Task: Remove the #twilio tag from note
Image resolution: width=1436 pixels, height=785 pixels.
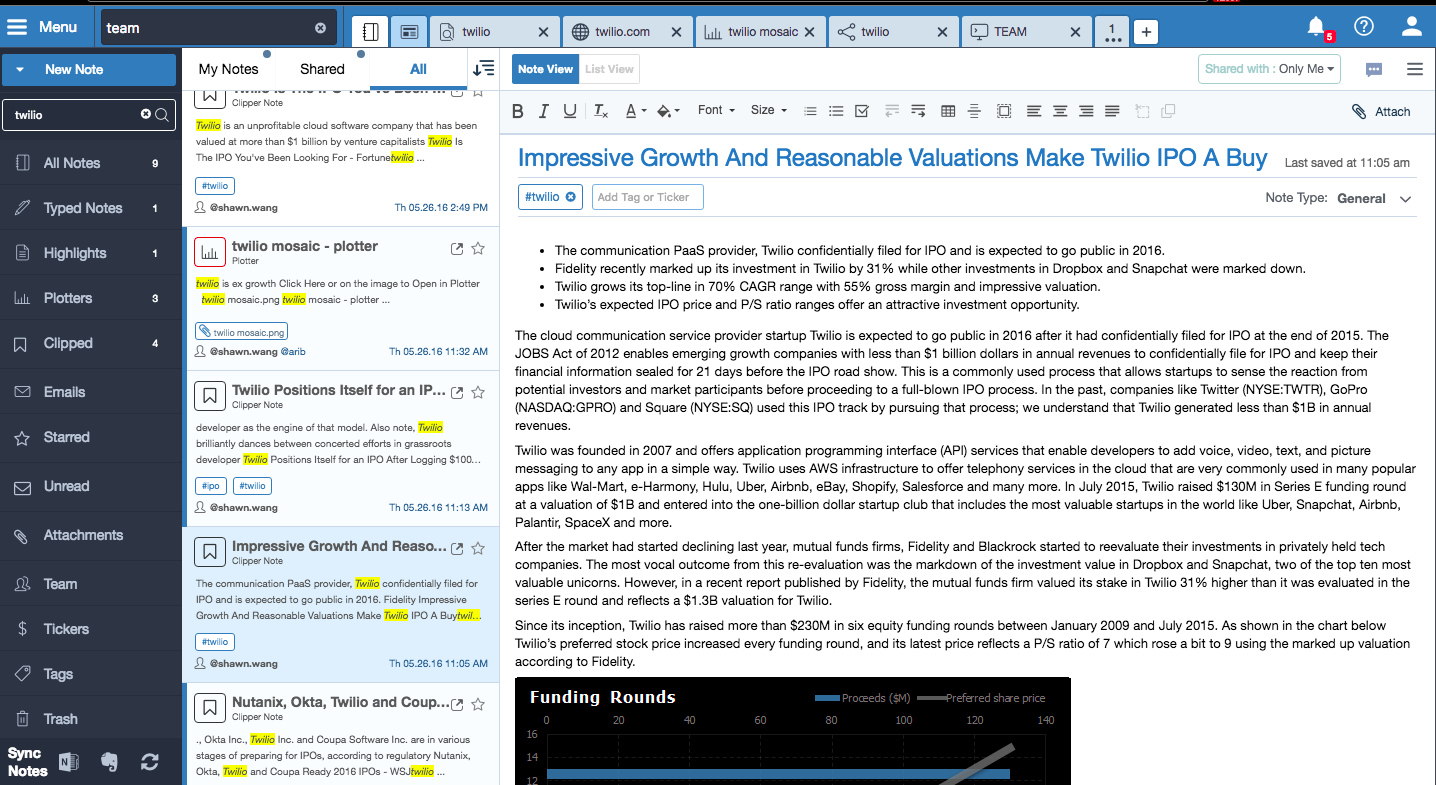Action: 571,197
